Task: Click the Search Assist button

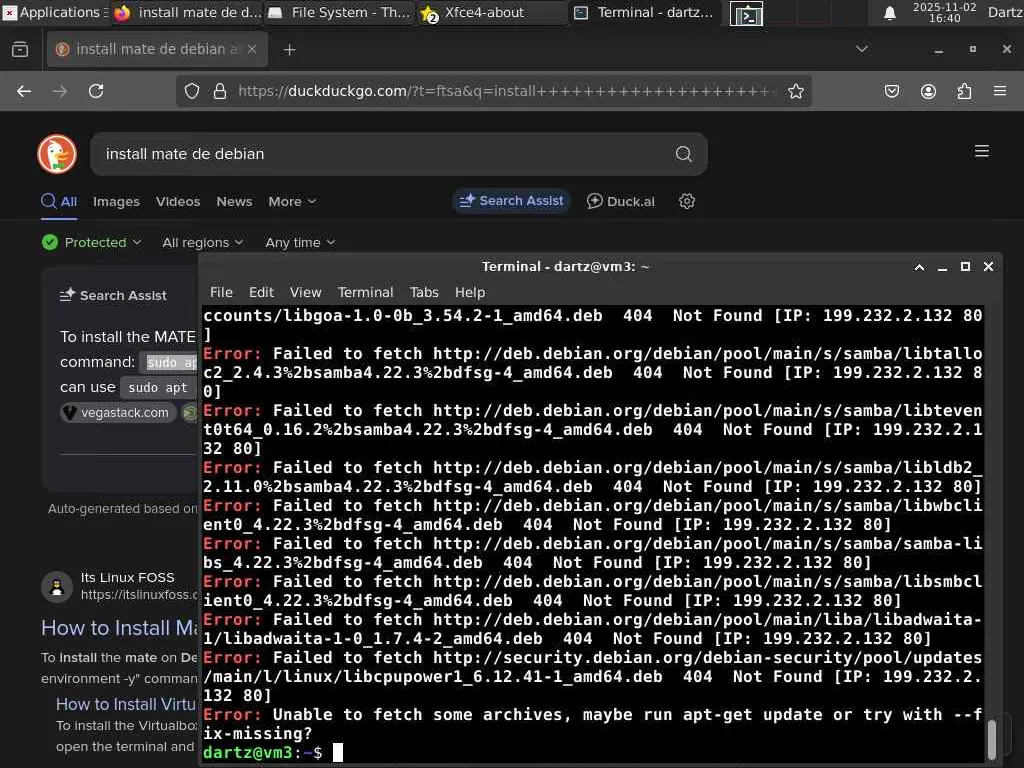Action: 511,201
